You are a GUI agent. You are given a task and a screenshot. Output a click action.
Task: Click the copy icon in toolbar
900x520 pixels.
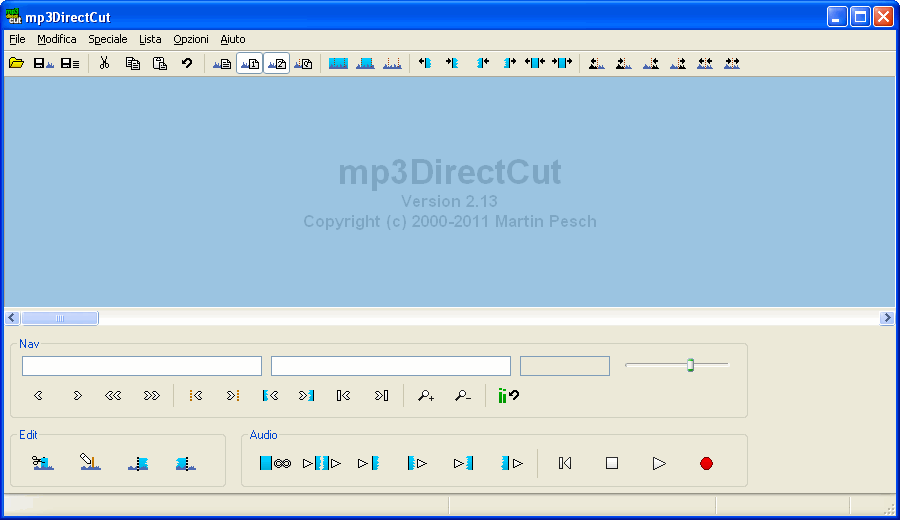(x=133, y=63)
